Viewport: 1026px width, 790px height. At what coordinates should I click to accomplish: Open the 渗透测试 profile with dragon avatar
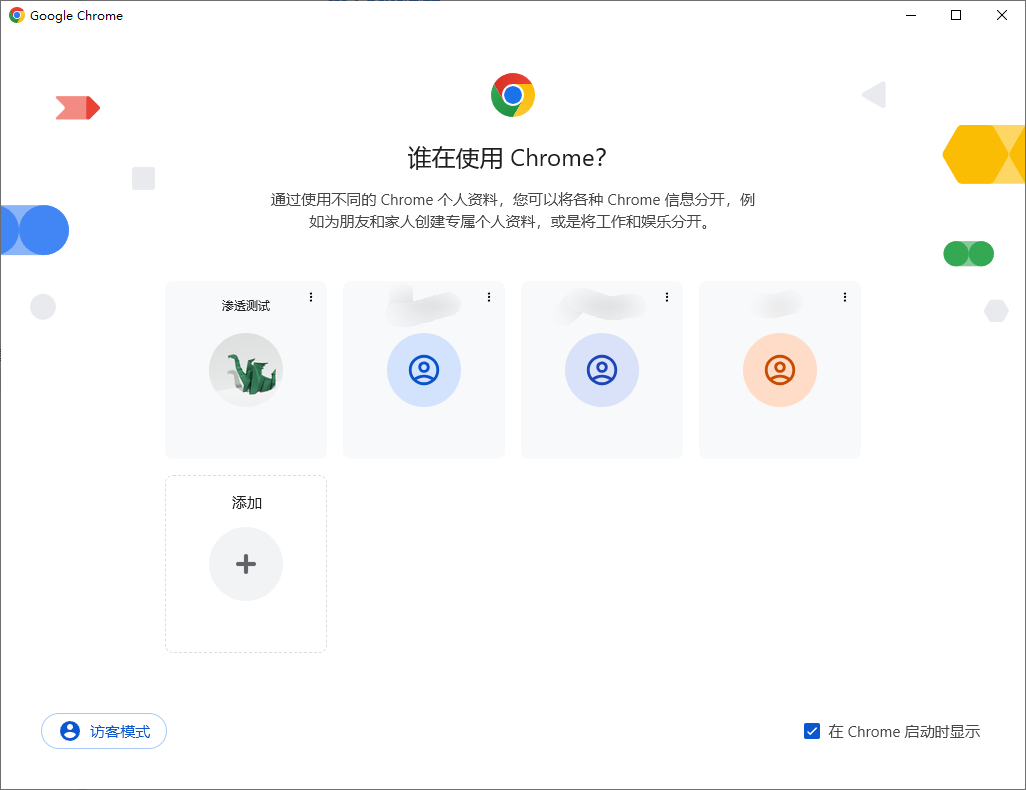[246, 371]
